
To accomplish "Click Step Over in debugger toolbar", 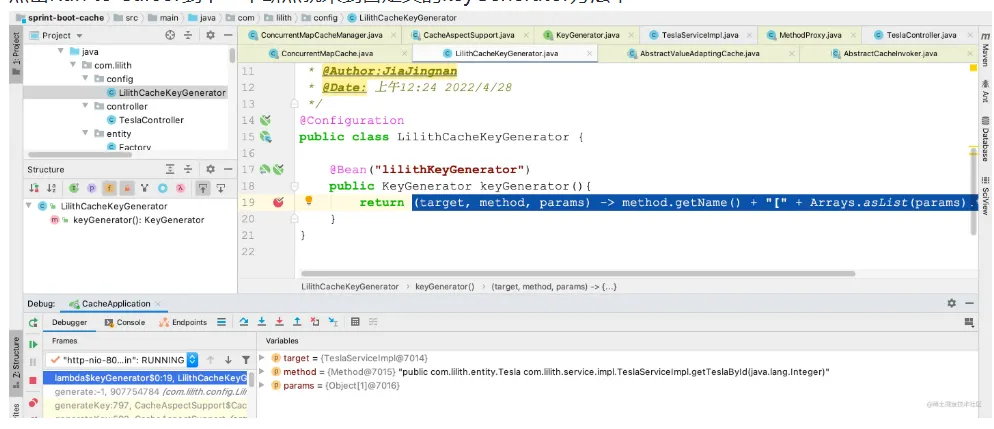I will (244, 322).
